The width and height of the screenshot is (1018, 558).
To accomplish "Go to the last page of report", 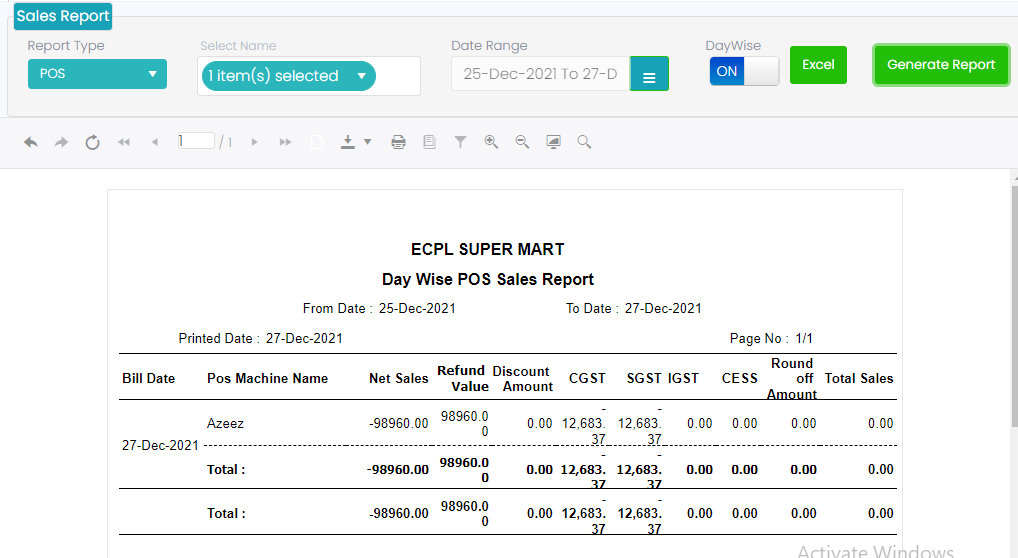I will pos(285,143).
